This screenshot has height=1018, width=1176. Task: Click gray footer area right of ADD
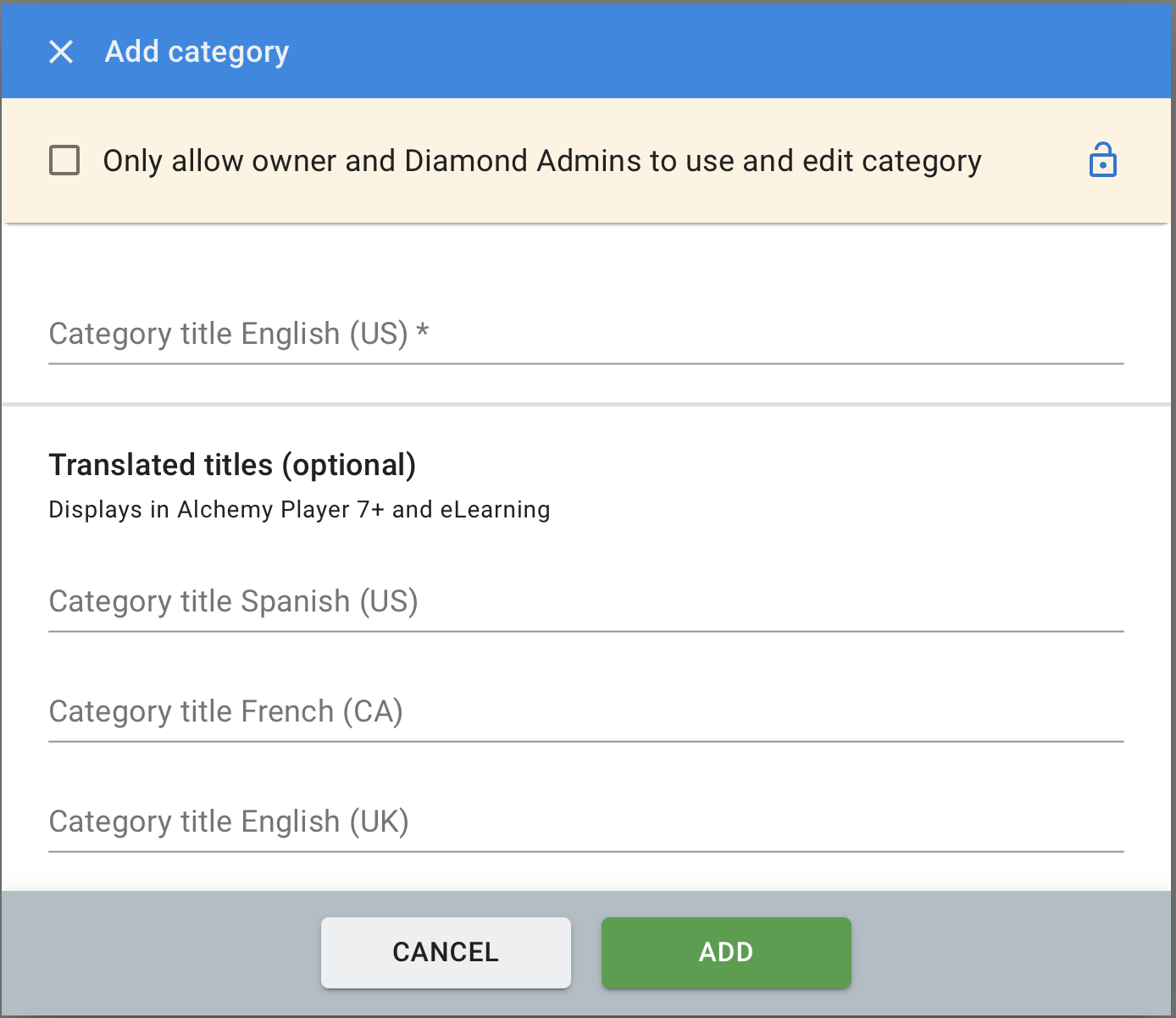point(1008,953)
